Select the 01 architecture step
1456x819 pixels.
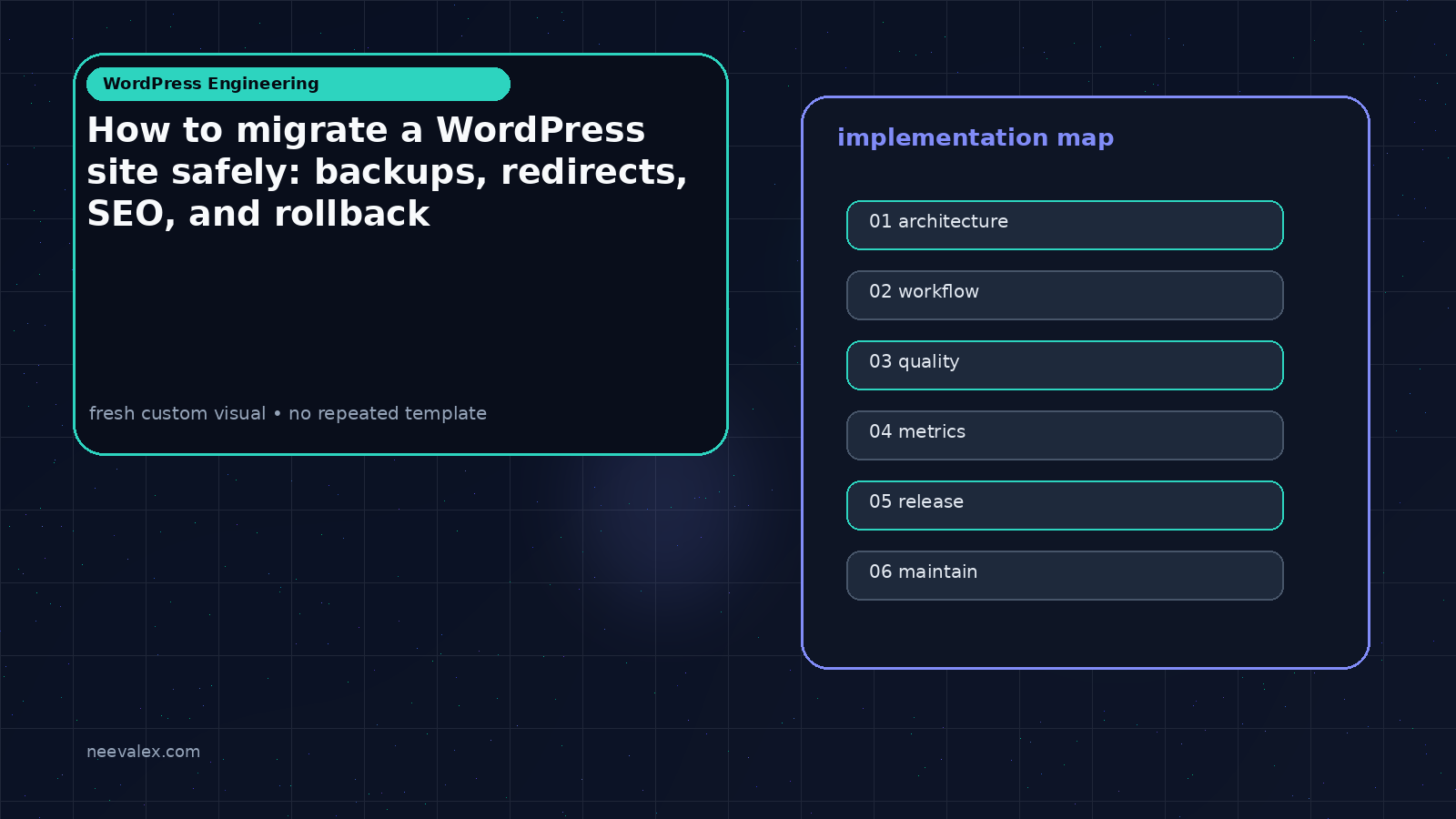[x=1065, y=225]
